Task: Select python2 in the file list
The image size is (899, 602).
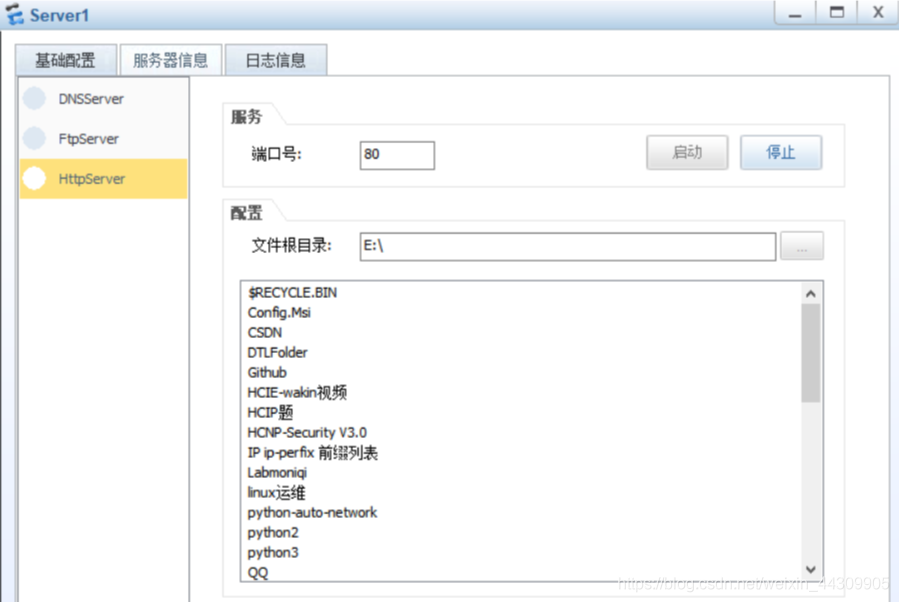Action: (272, 533)
